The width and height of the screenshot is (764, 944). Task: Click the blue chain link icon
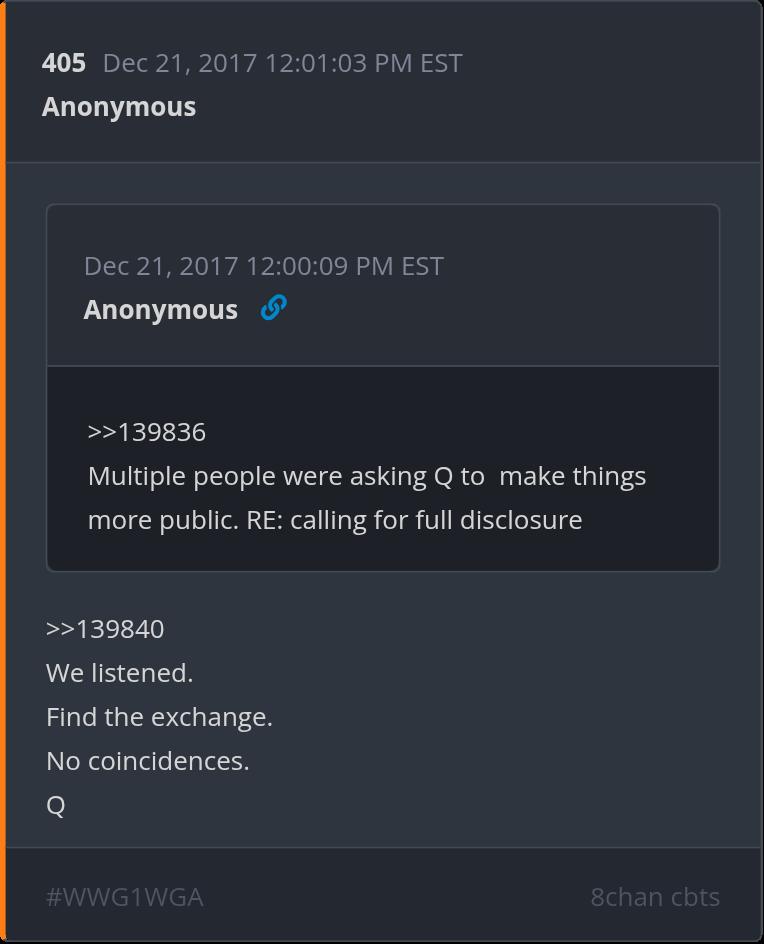pyautogui.click(x=273, y=308)
